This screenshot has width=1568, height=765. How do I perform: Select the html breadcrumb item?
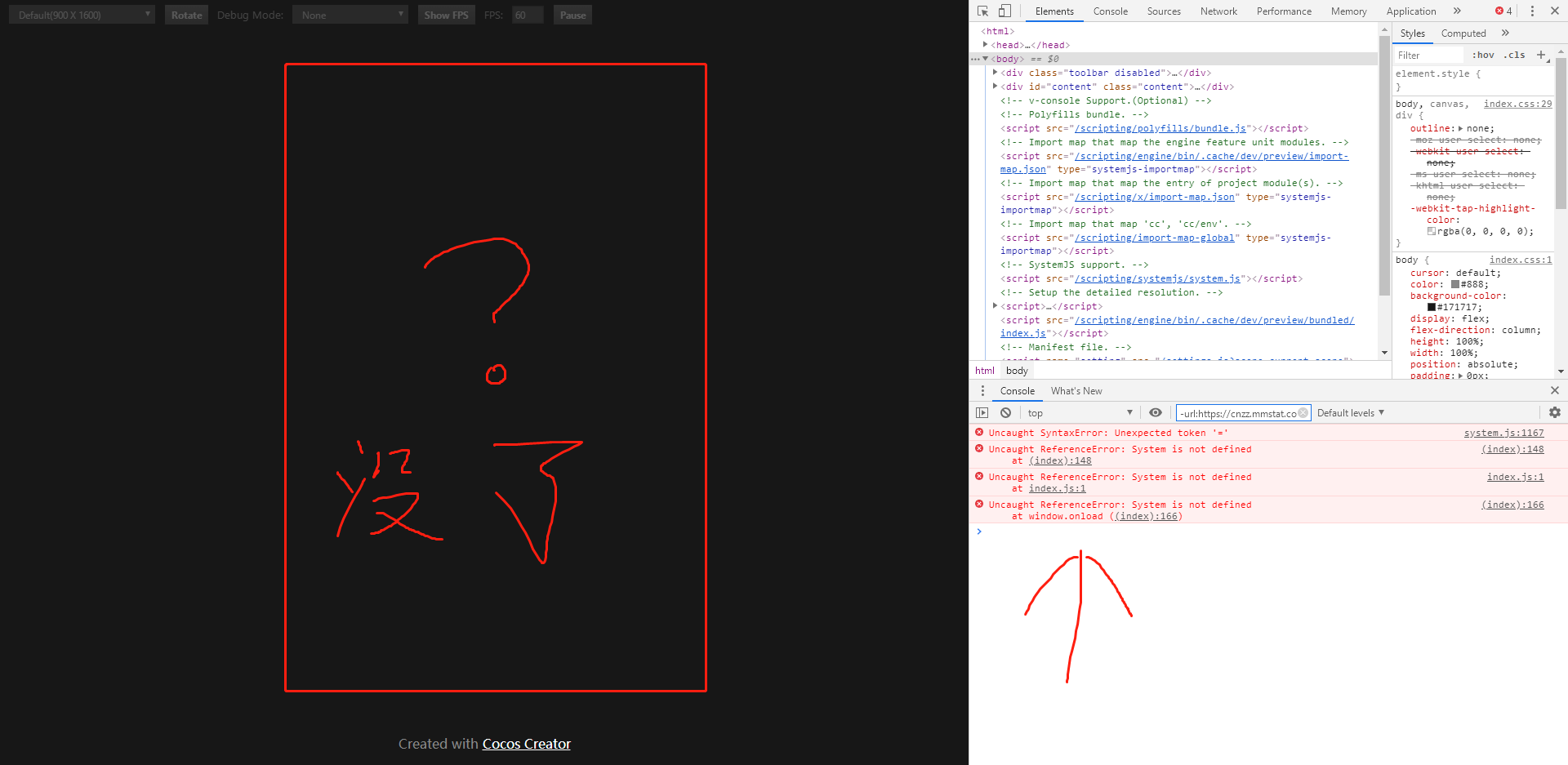pyautogui.click(x=985, y=371)
